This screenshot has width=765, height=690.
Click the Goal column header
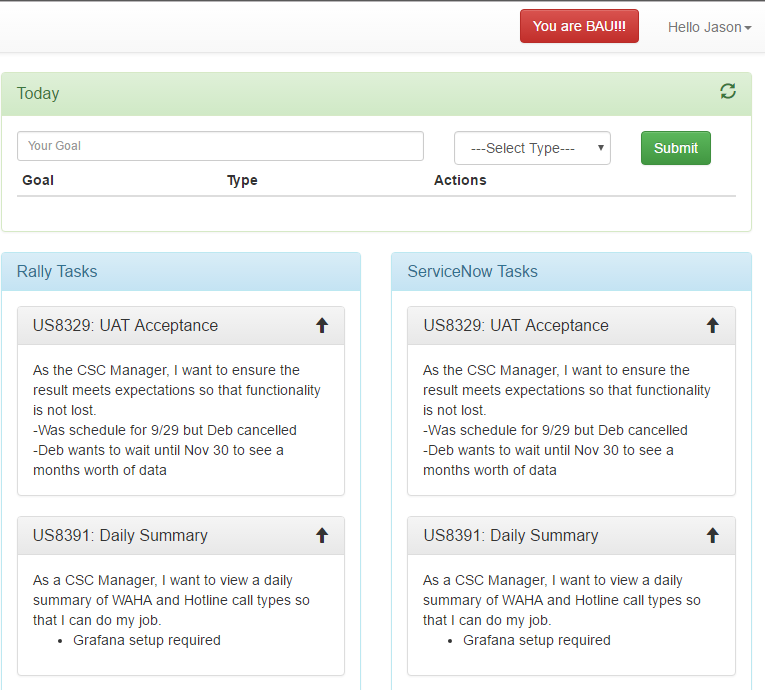coord(38,180)
